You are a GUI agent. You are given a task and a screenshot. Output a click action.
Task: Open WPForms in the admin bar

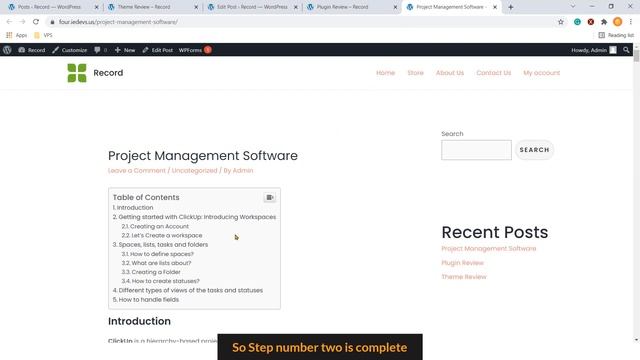(x=195, y=50)
